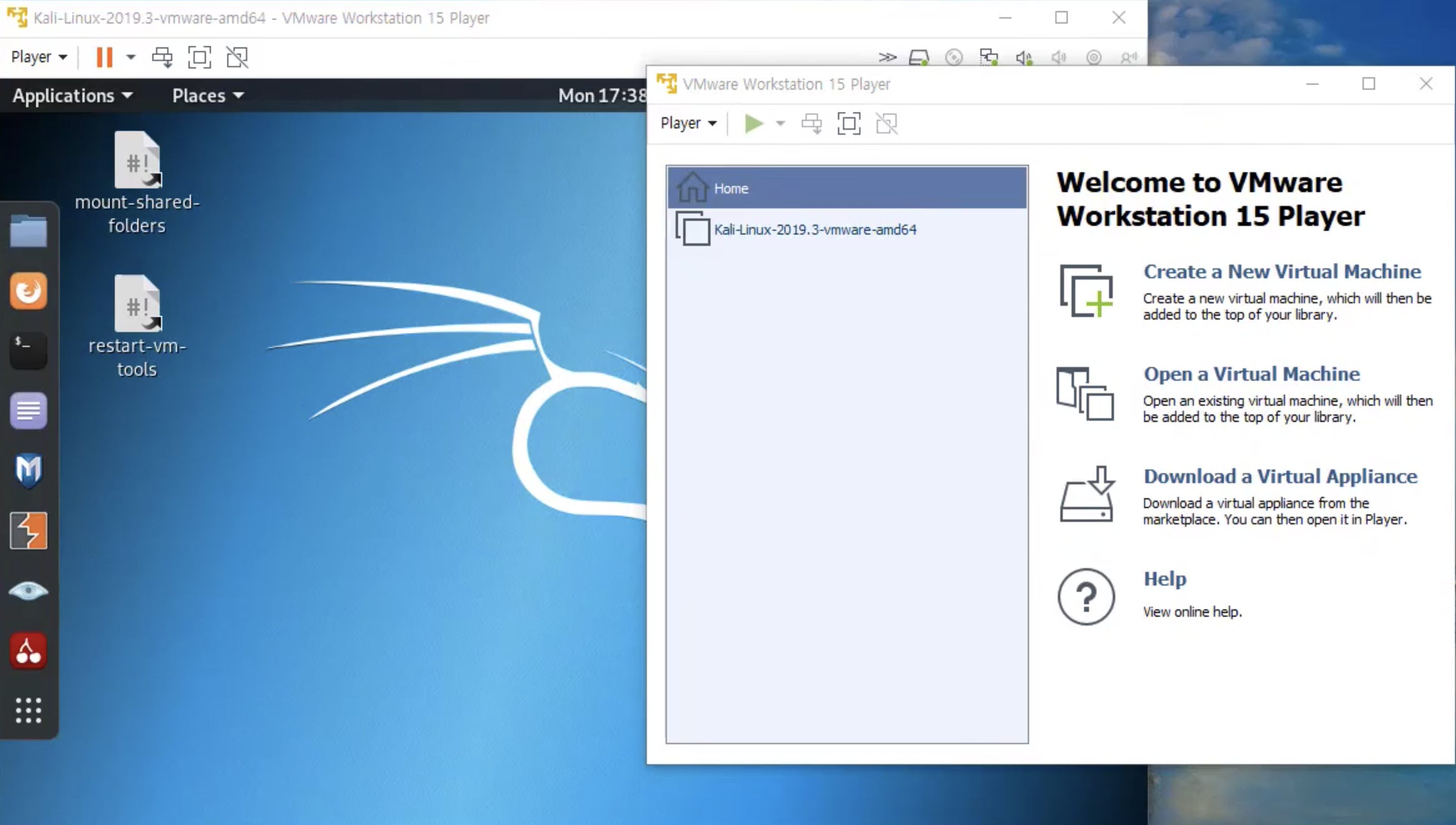Pause the running Kali virtual machine
Image resolution: width=1456 pixels, height=825 pixels.
click(x=104, y=57)
